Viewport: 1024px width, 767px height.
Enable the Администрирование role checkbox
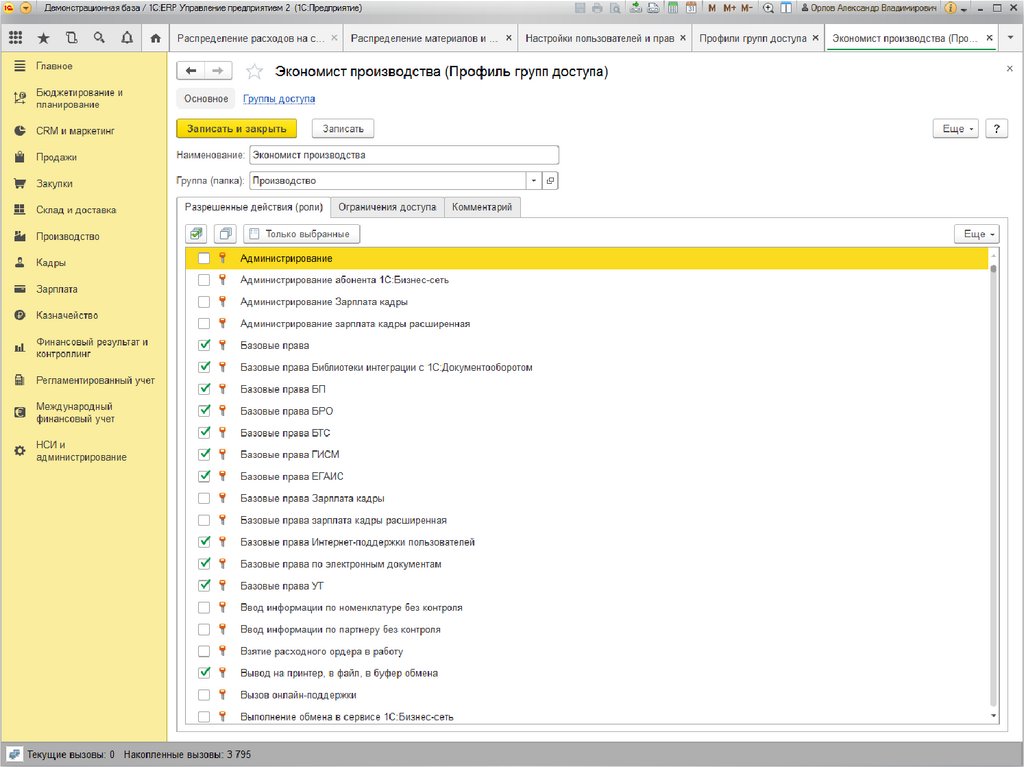coord(204,259)
